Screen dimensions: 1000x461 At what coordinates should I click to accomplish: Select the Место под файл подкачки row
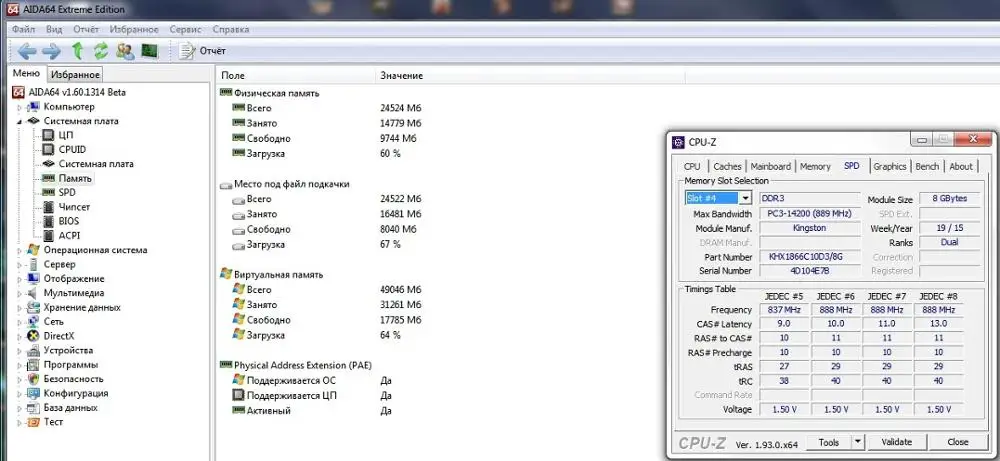291,184
